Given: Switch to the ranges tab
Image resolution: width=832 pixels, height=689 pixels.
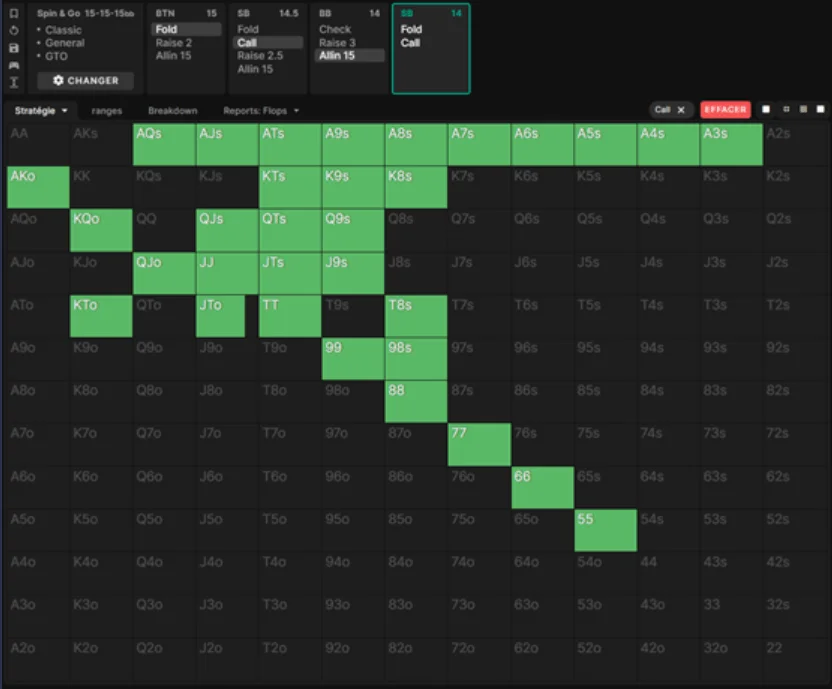Looking at the screenshot, I should click(x=106, y=111).
